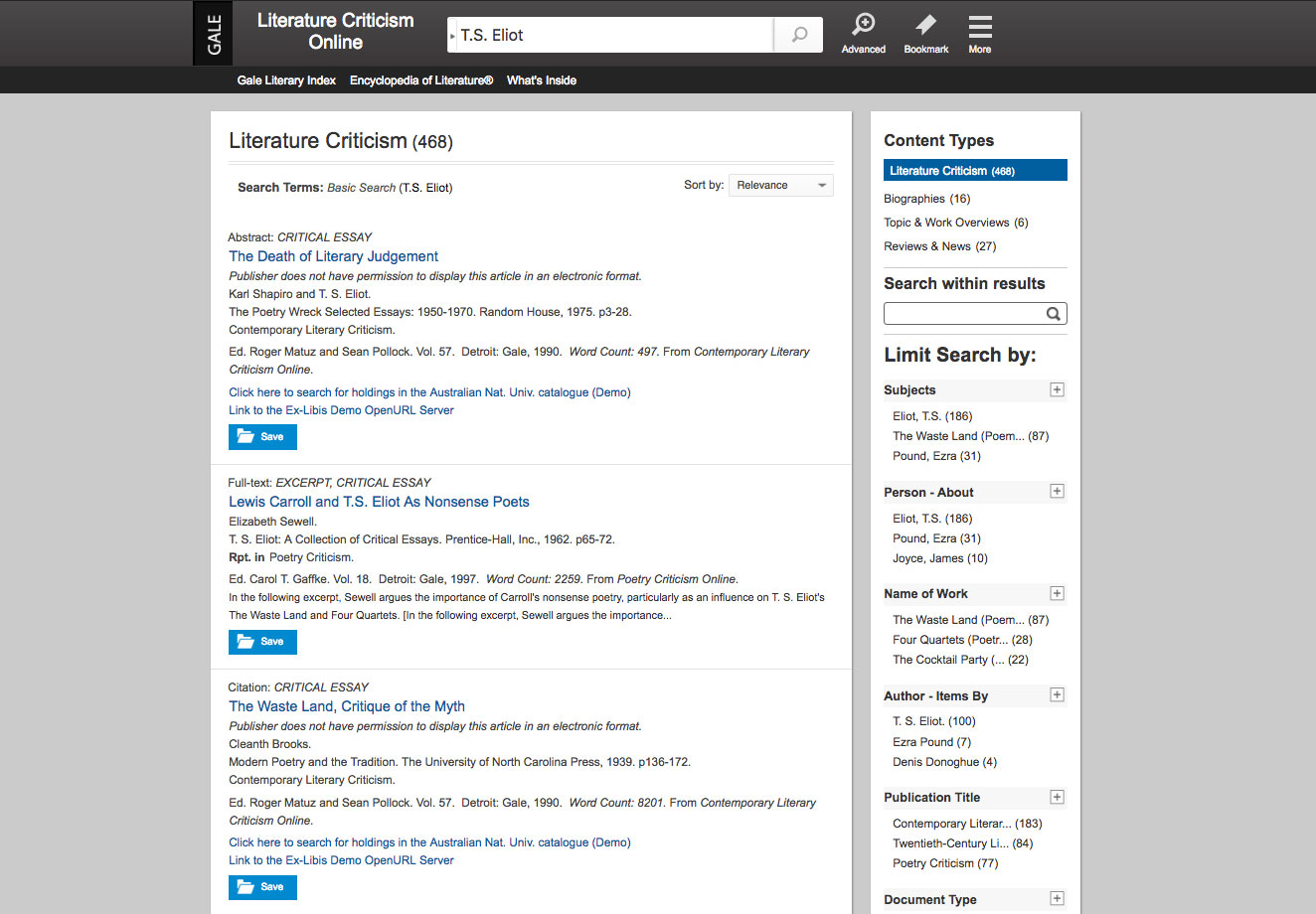This screenshot has width=1316, height=914.
Task: Open Gale Literary Index menu
Action: click(286, 80)
